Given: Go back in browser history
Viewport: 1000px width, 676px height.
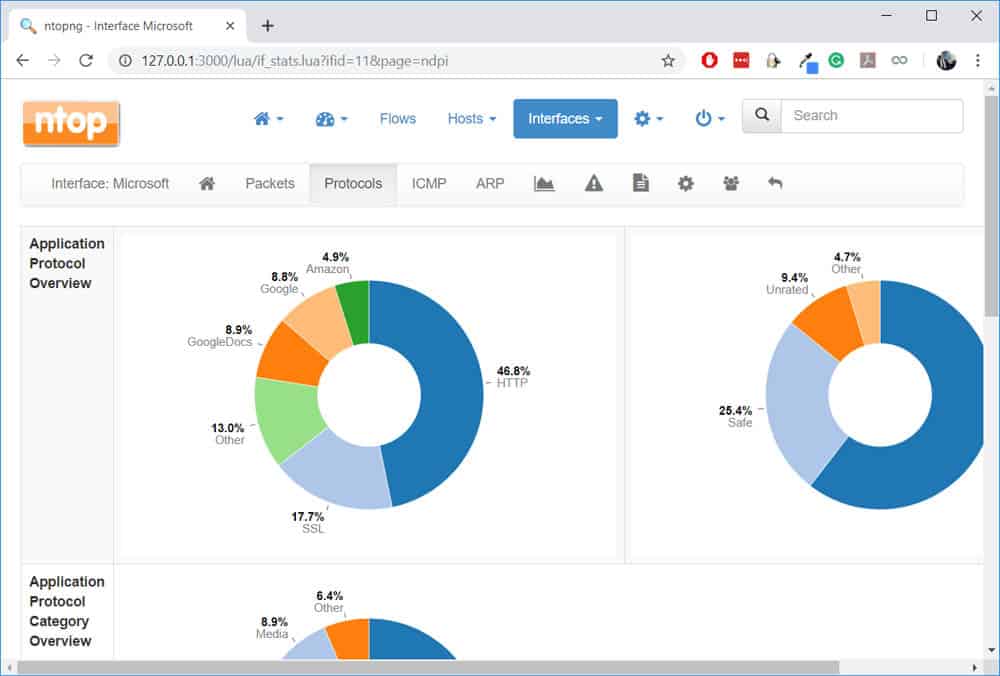Looking at the screenshot, I should point(22,61).
